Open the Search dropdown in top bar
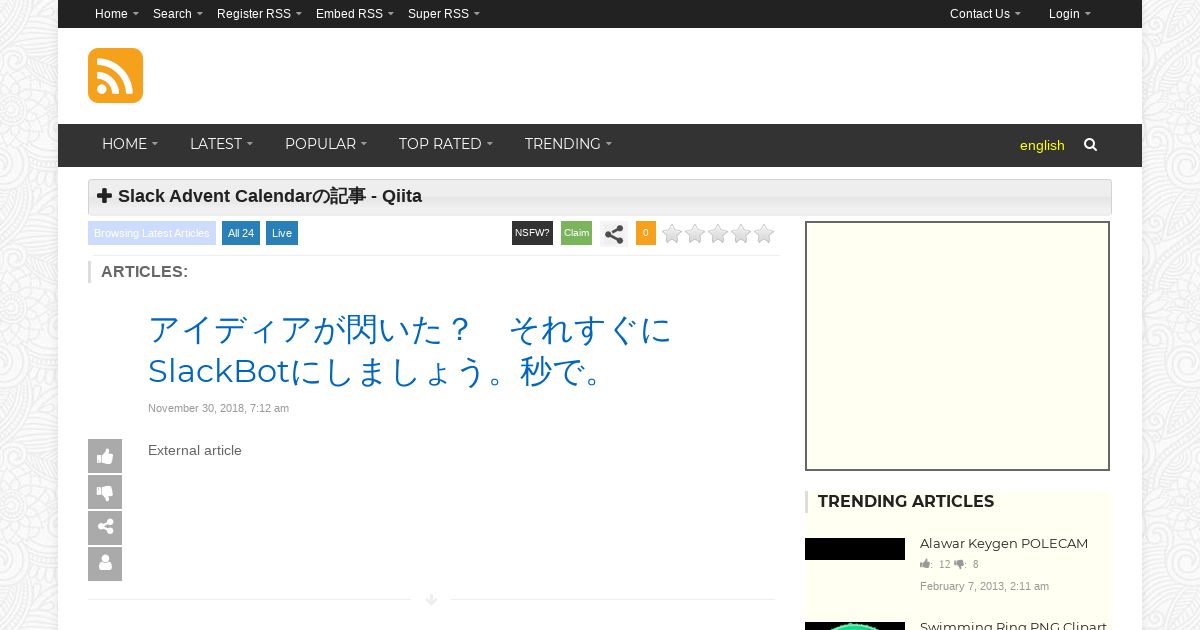 coord(178,14)
